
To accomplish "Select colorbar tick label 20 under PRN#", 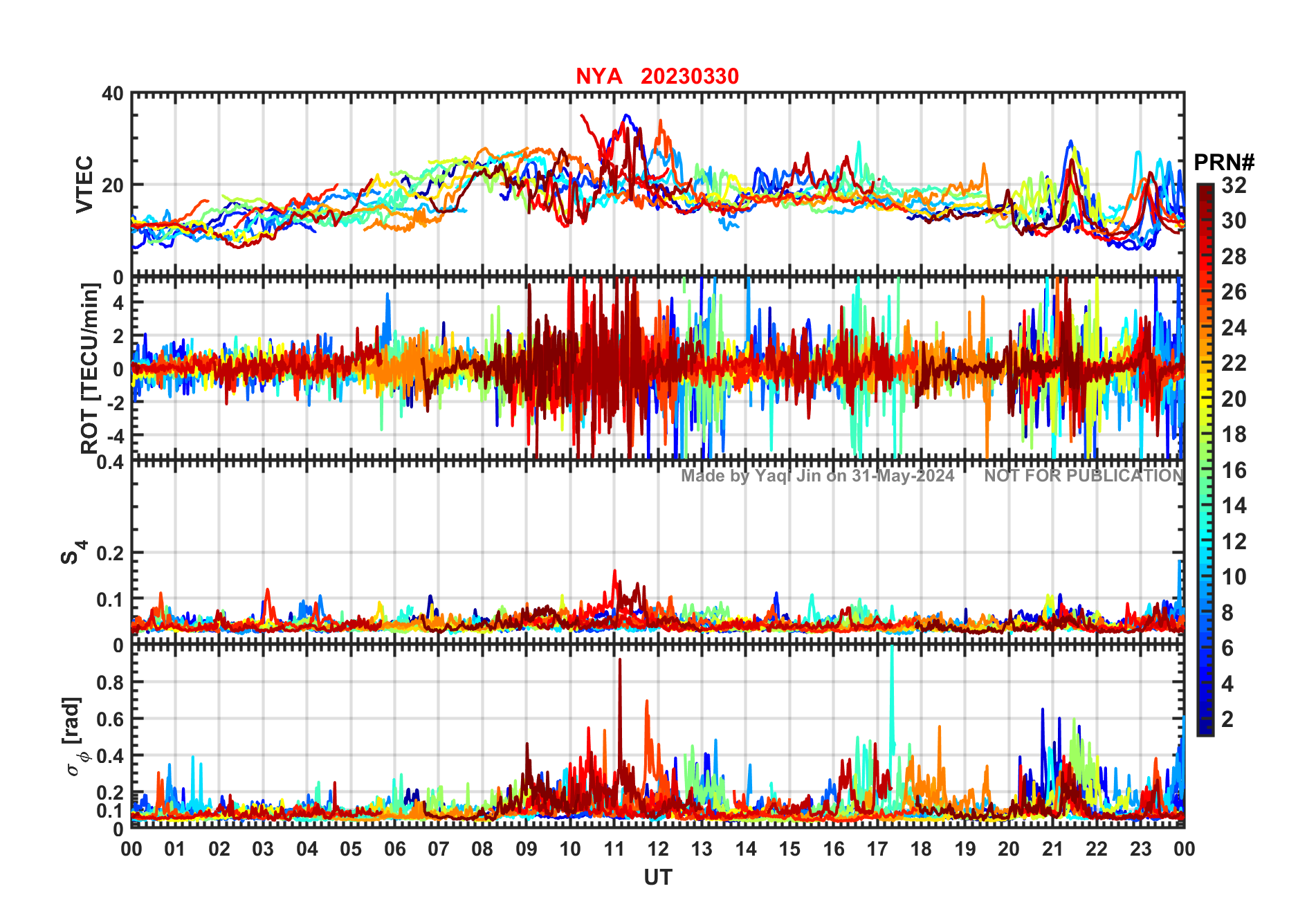I will coord(1234,399).
